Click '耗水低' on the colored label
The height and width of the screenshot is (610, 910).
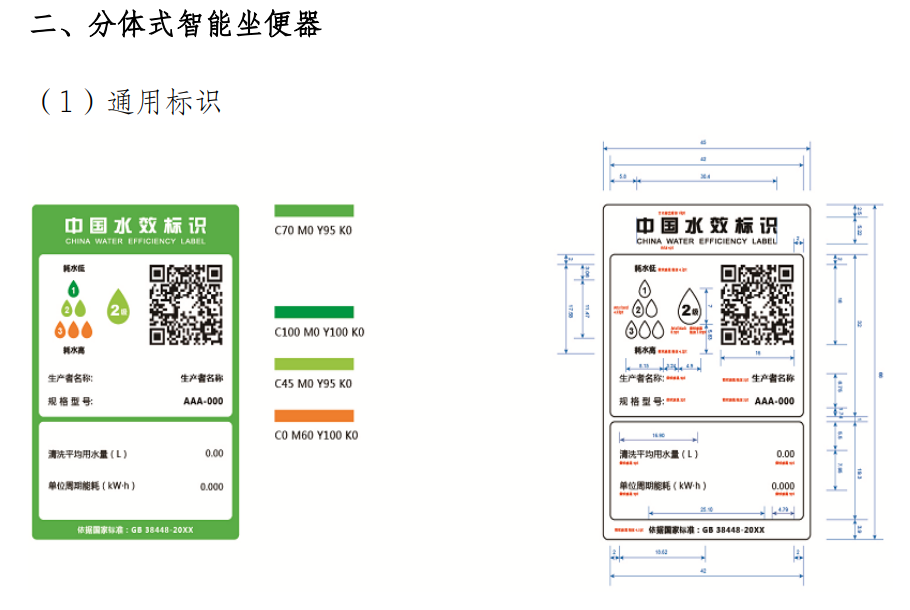coord(74,269)
